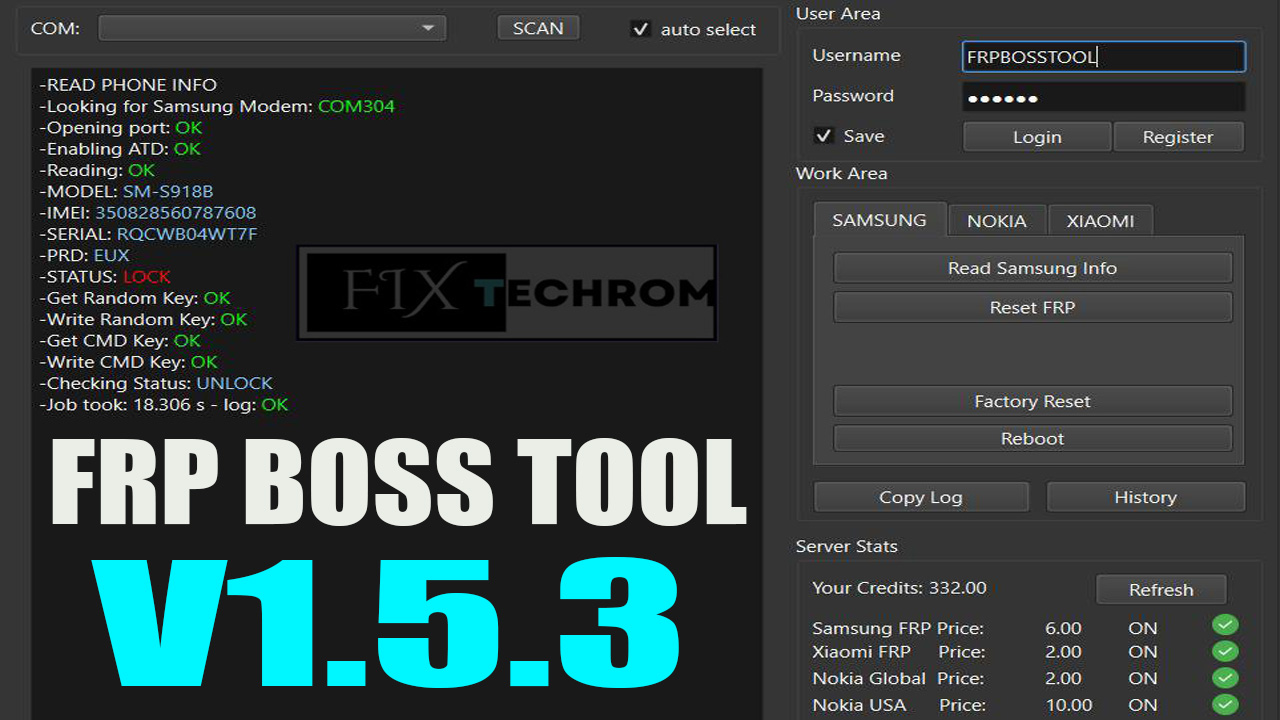This screenshot has width=1280, height=720.
Task: Open the COM port dropdown
Action: [272, 28]
